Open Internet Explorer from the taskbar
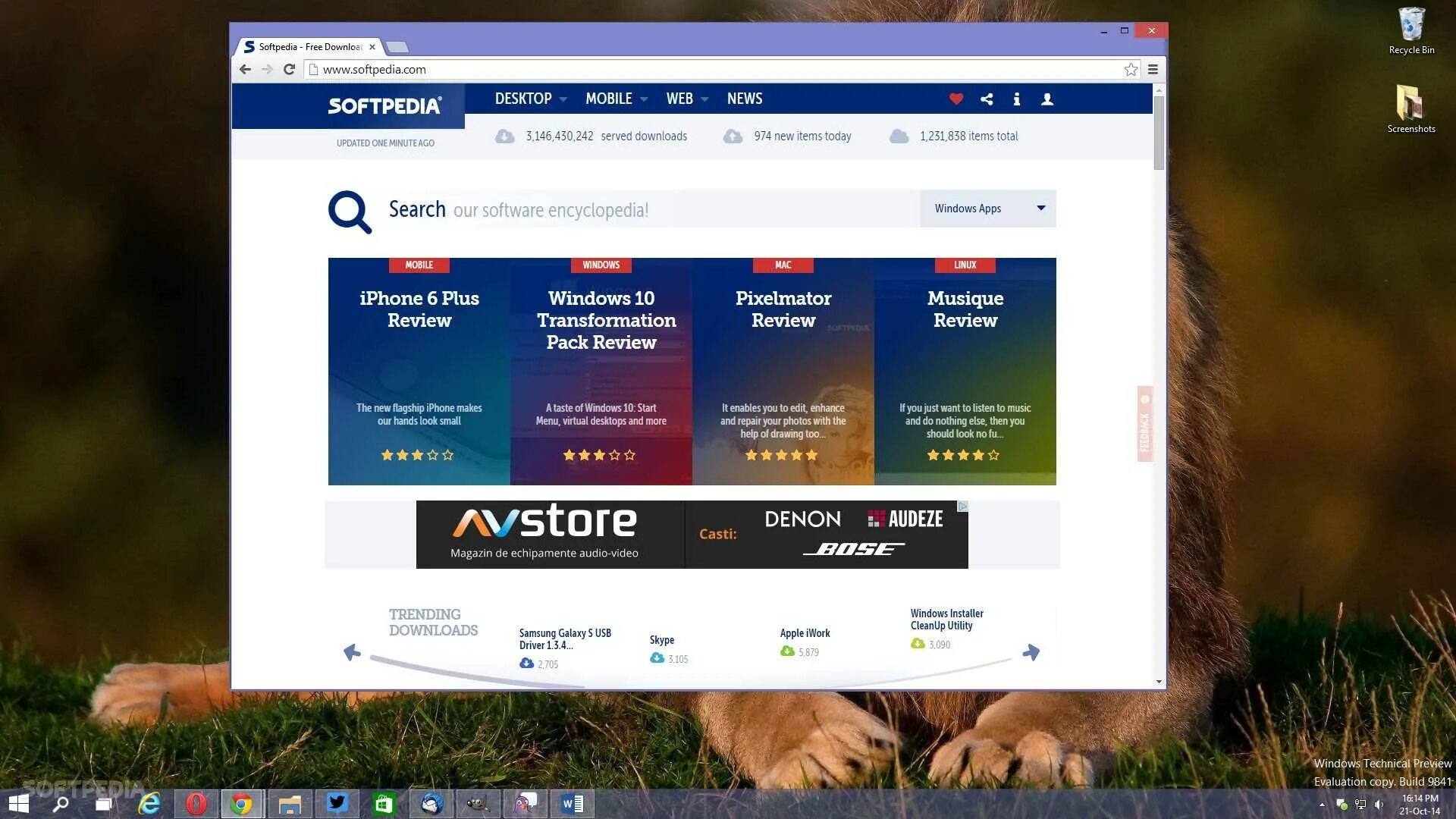Screen dimensions: 1456x819 (149, 804)
